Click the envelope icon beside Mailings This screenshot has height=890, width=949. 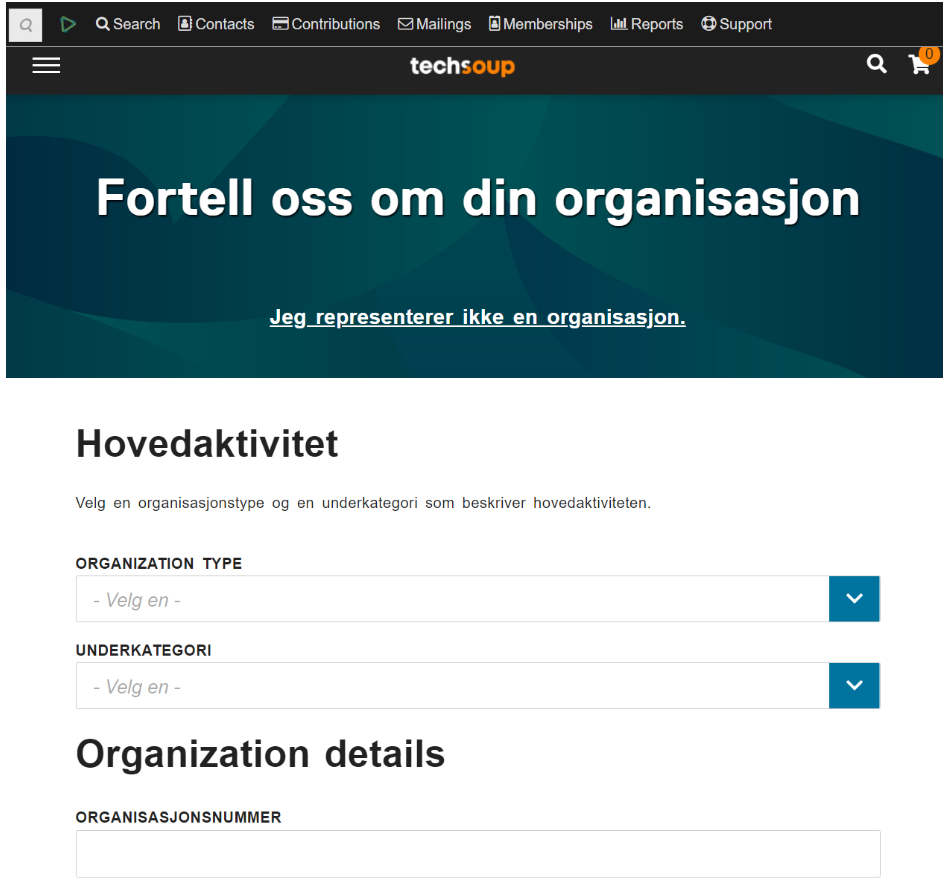click(x=404, y=23)
